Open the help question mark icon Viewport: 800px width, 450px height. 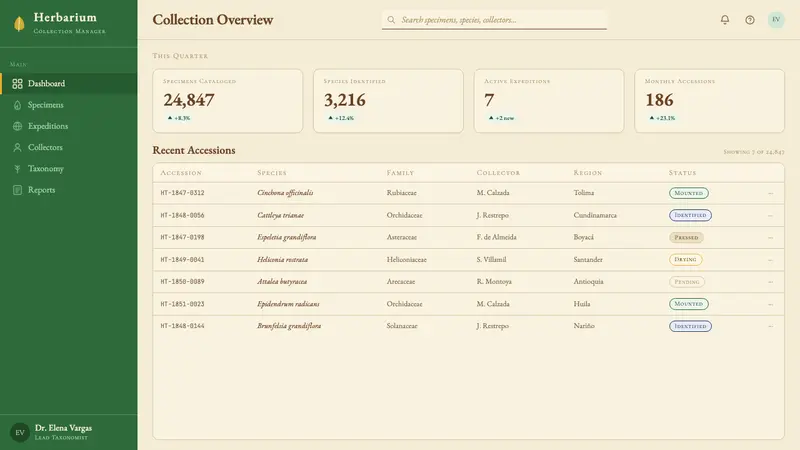[x=749, y=20]
